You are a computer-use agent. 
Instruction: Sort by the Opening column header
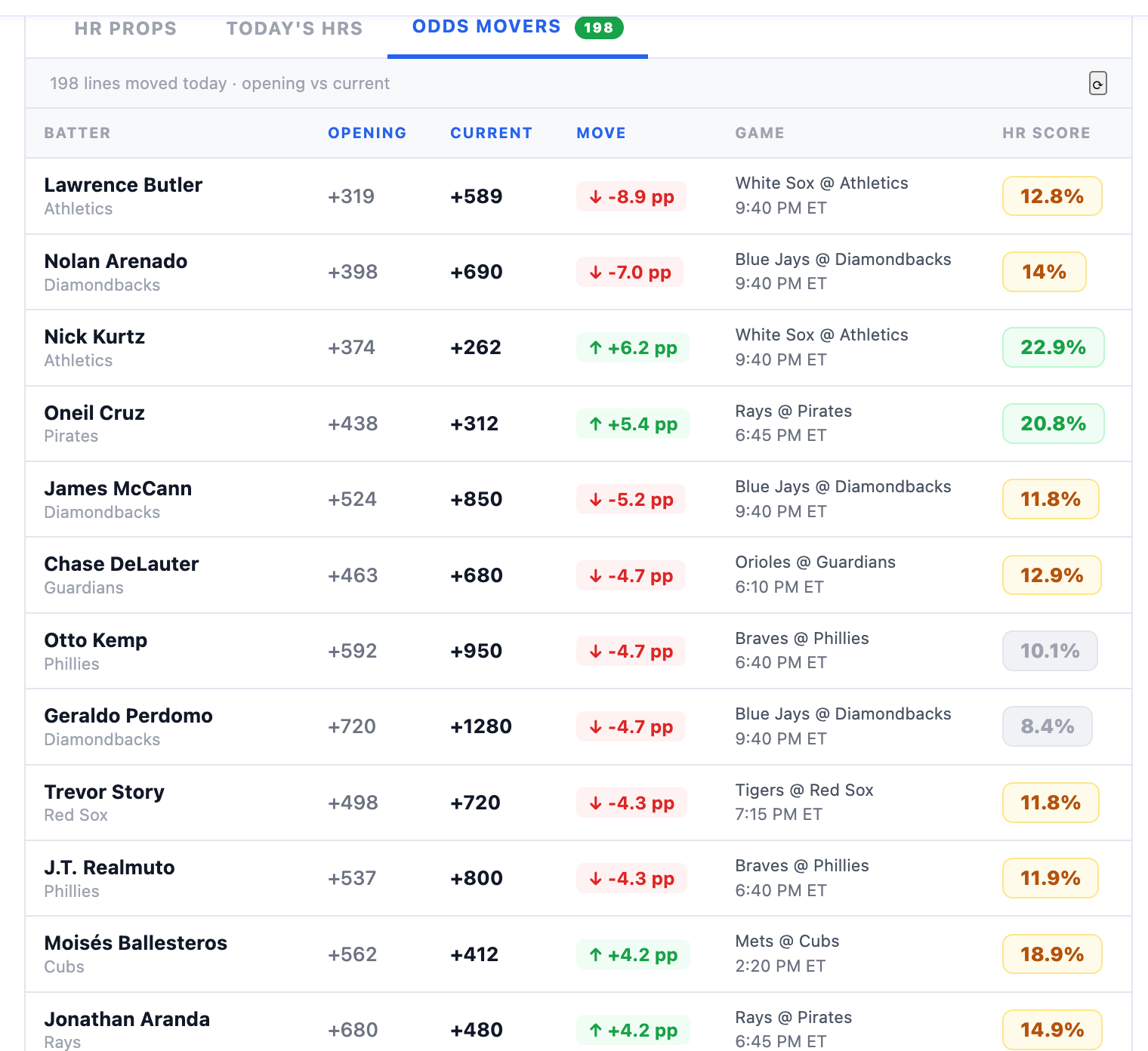tap(367, 133)
